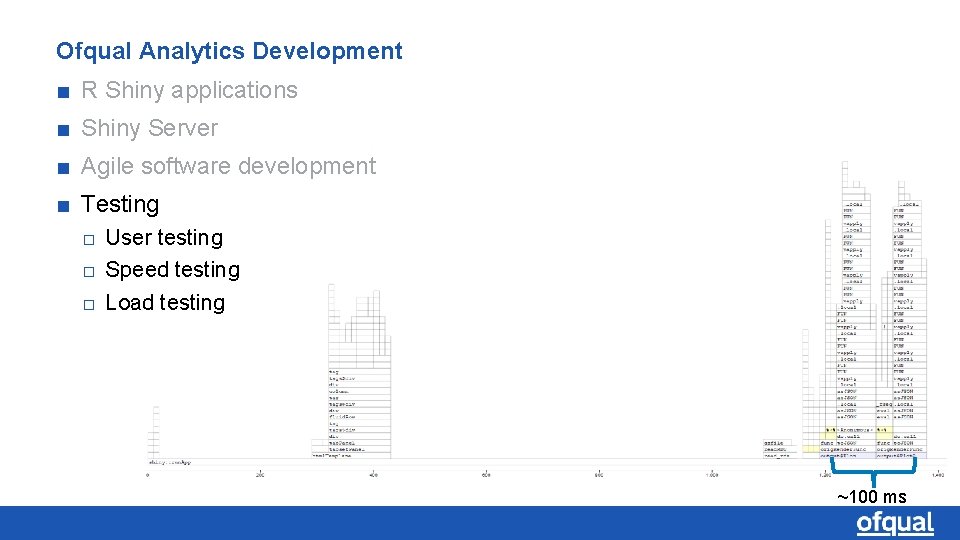
Task: Select the Load testing sub-bullet
Action: [x=165, y=302]
